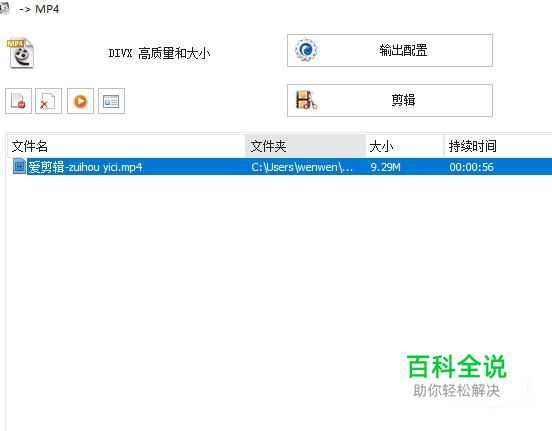Click the add file icon button
The image size is (552, 431).
18,101
